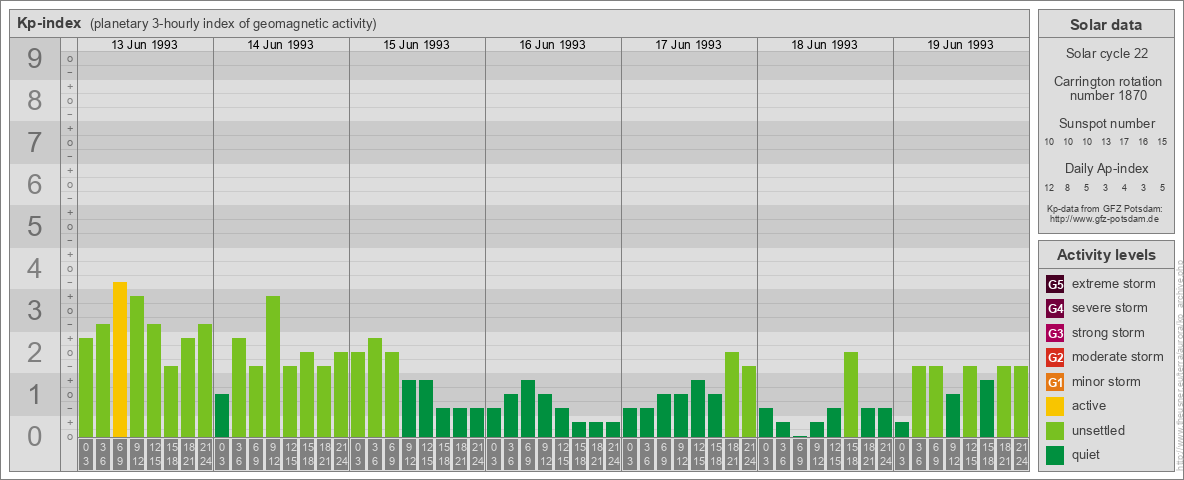
Task: Click the G5 extreme storm legend icon
Action: [x=1055, y=284]
